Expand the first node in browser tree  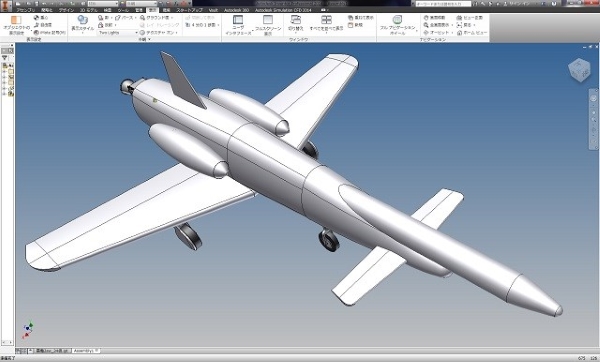[x=4, y=71]
